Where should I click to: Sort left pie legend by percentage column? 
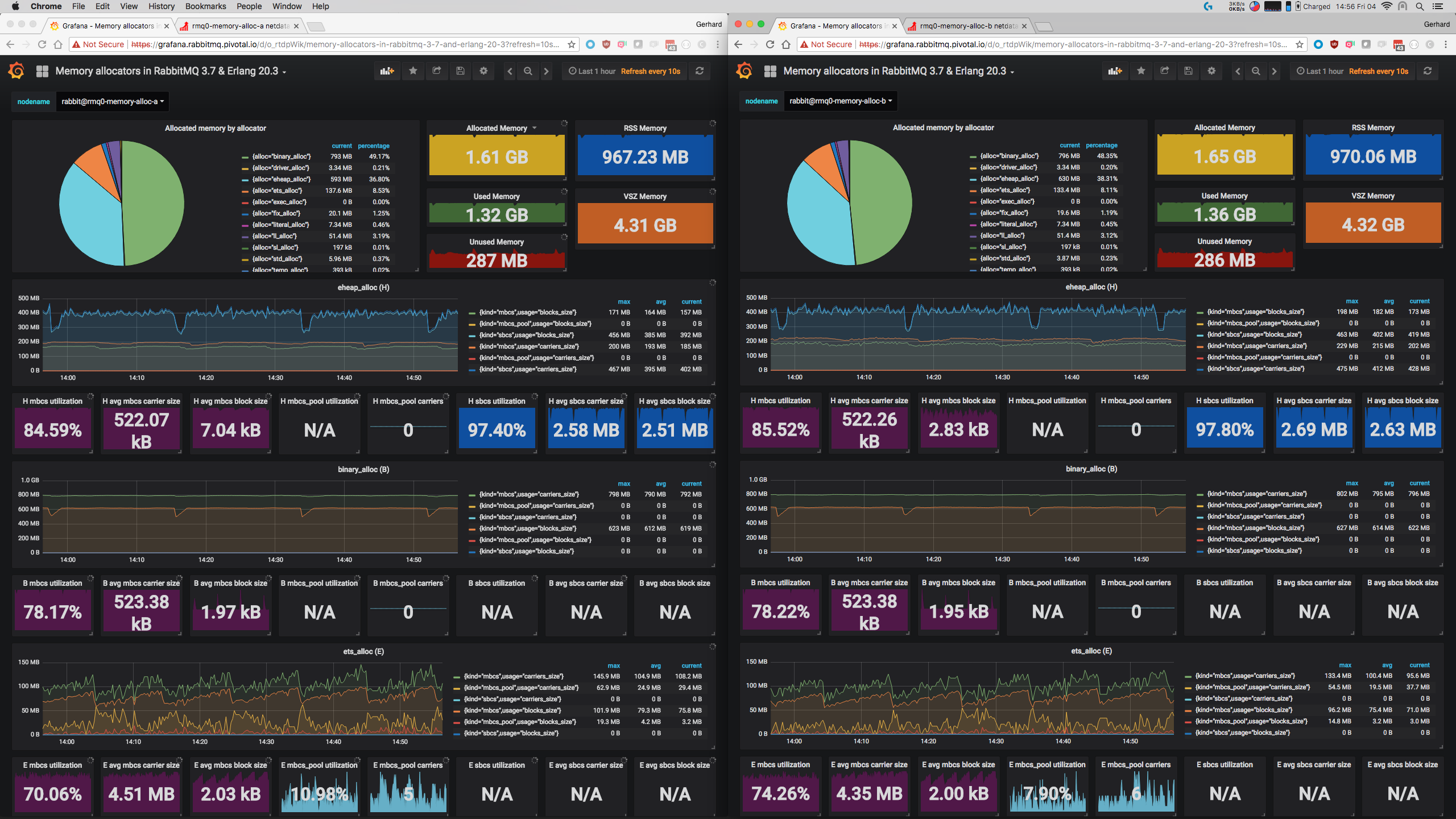[374, 146]
